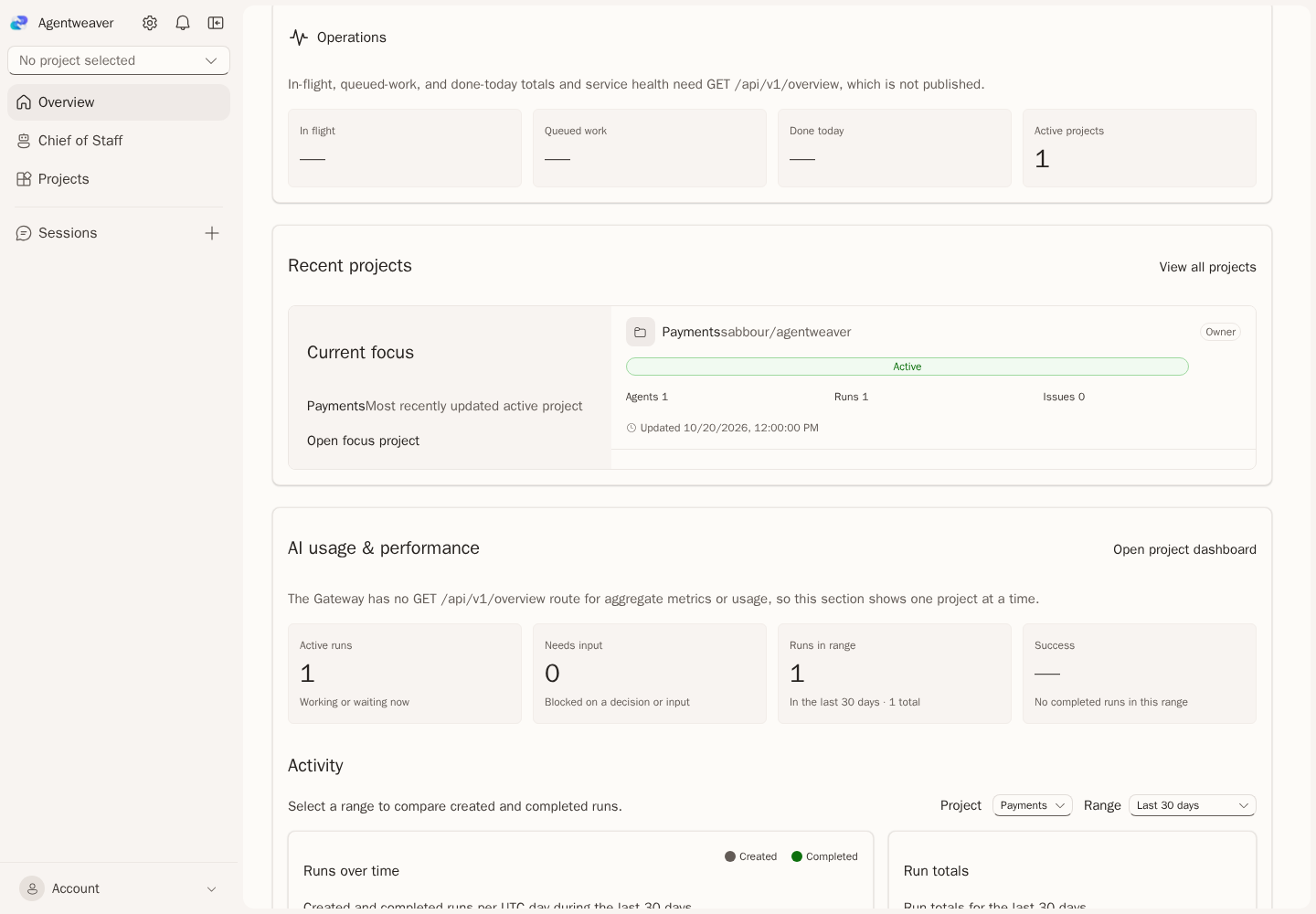Click the Created legend swatch
The image size is (1316, 914).
pyautogui.click(x=730, y=856)
